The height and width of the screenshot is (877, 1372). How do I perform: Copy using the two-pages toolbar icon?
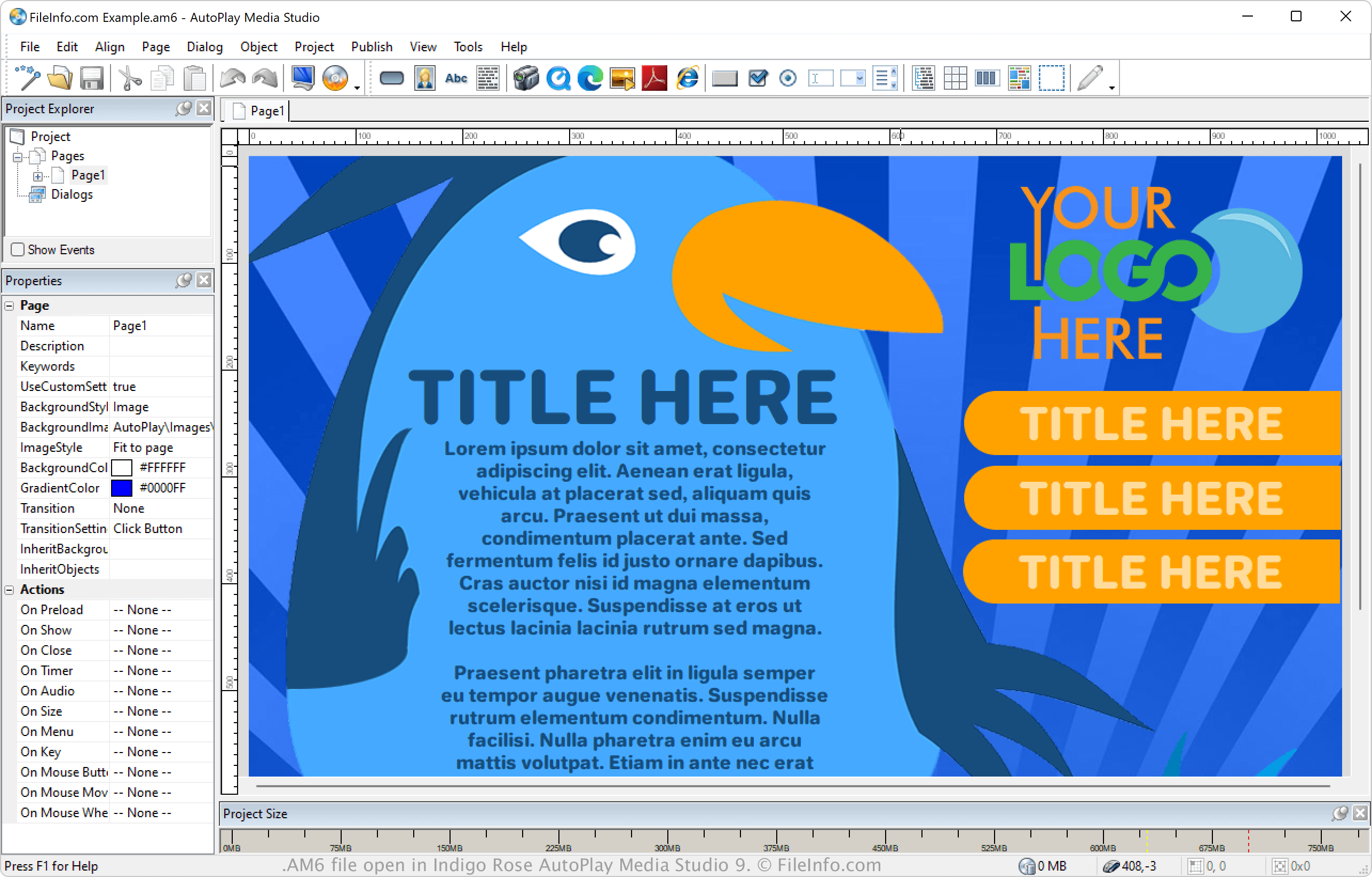pyautogui.click(x=162, y=78)
